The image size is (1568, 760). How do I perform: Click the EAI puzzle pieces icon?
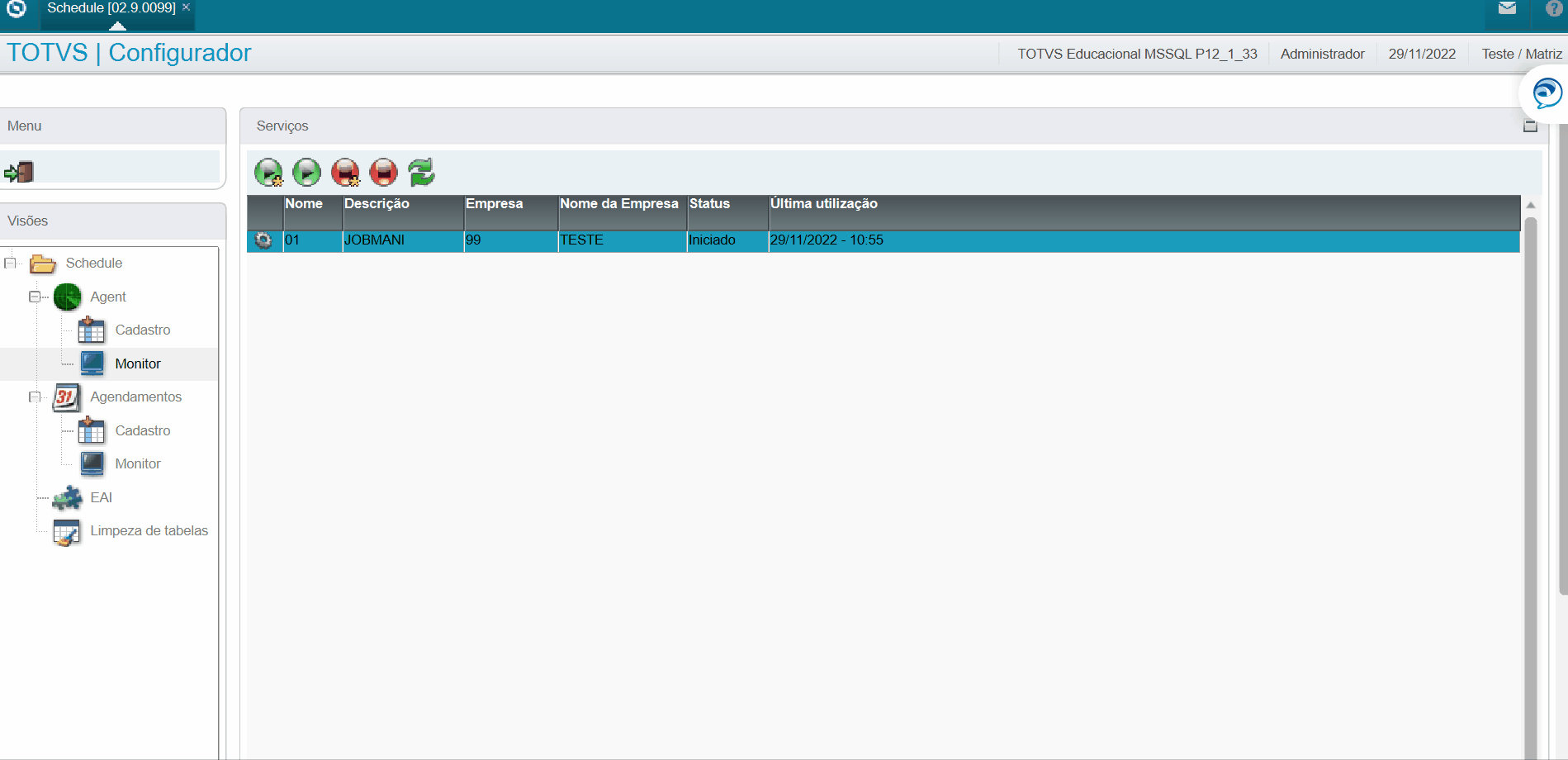tap(68, 497)
